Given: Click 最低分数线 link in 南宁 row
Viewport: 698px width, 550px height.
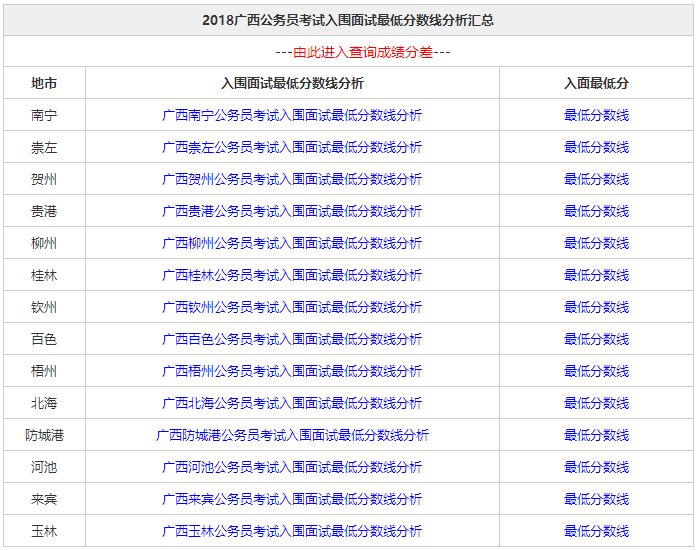Looking at the screenshot, I should [x=597, y=115].
